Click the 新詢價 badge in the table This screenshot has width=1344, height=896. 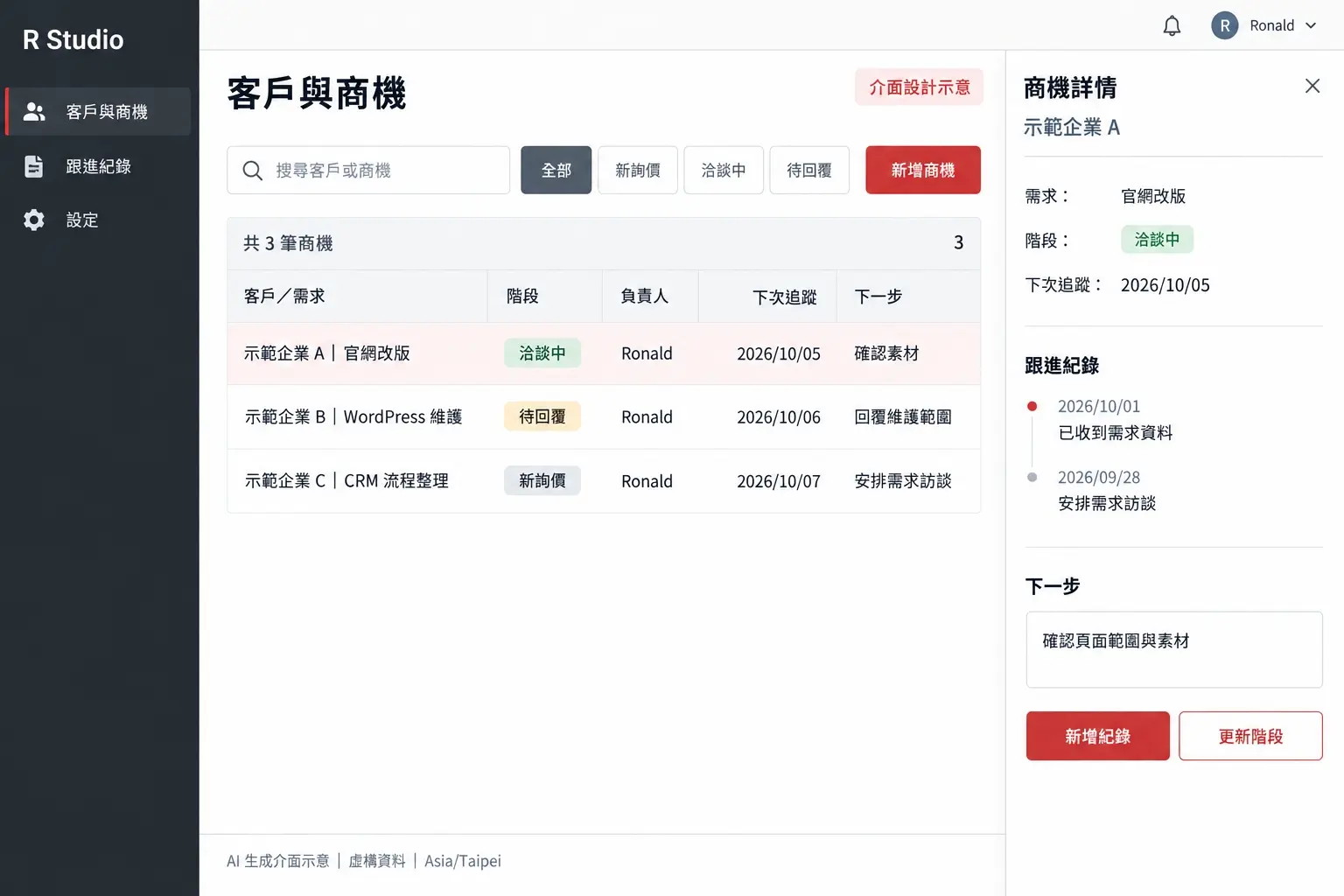click(542, 481)
